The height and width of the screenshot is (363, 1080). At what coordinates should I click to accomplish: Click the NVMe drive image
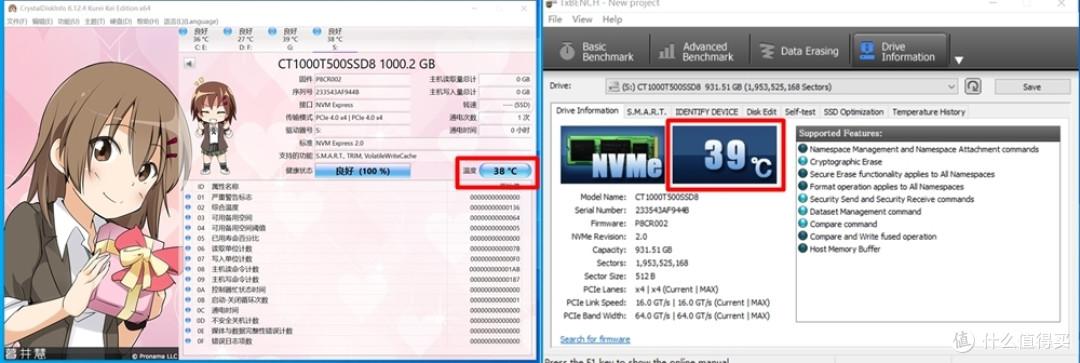tap(612, 154)
